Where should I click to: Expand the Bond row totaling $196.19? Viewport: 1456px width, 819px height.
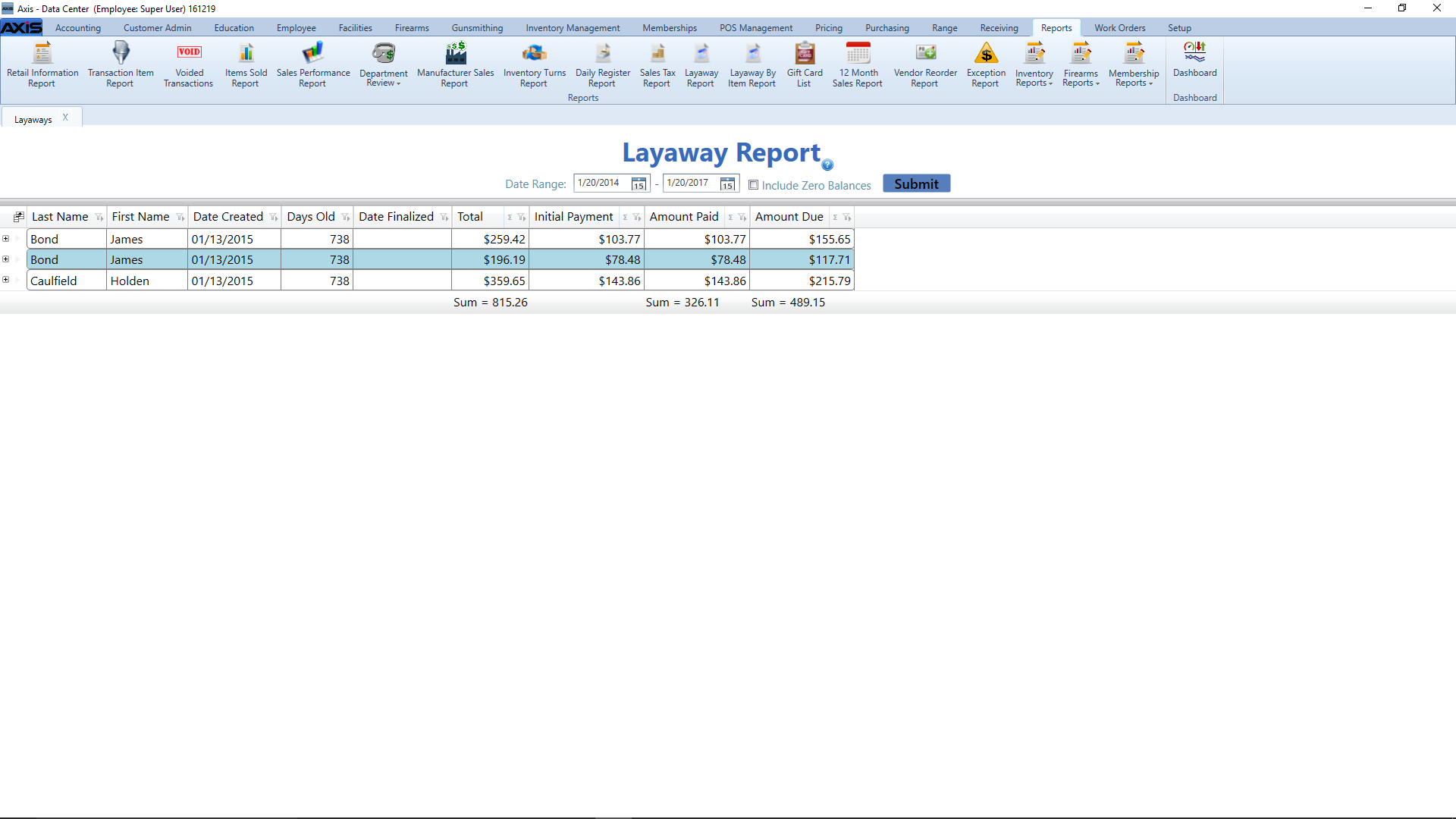(x=6, y=259)
